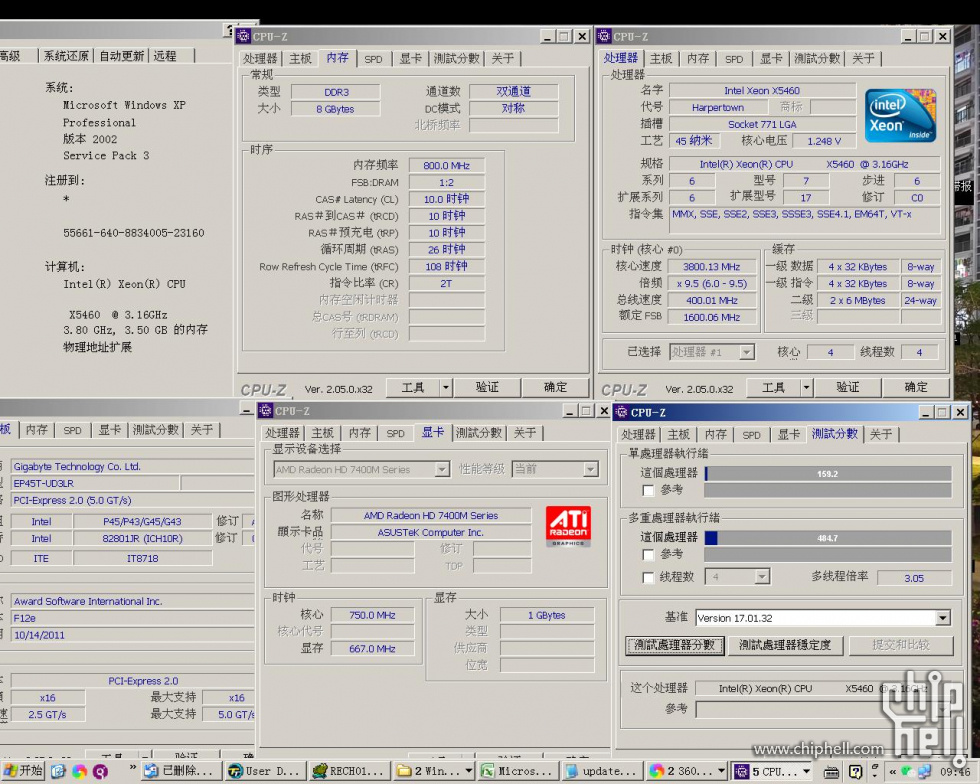This screenshot has width=980, height=784.
Task: Click empty multi-thread 參考 reference bar
Action: click(x=828, y=554)
